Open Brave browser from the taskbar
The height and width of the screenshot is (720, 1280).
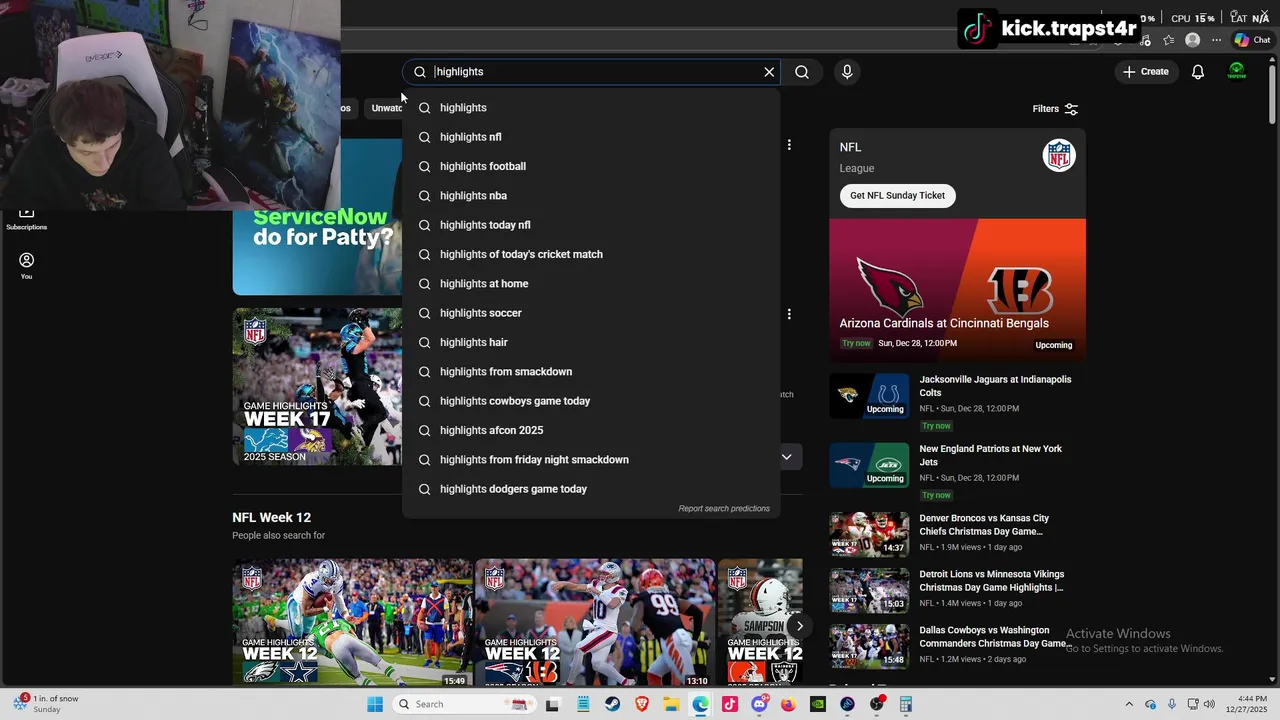tap(641, 705)
